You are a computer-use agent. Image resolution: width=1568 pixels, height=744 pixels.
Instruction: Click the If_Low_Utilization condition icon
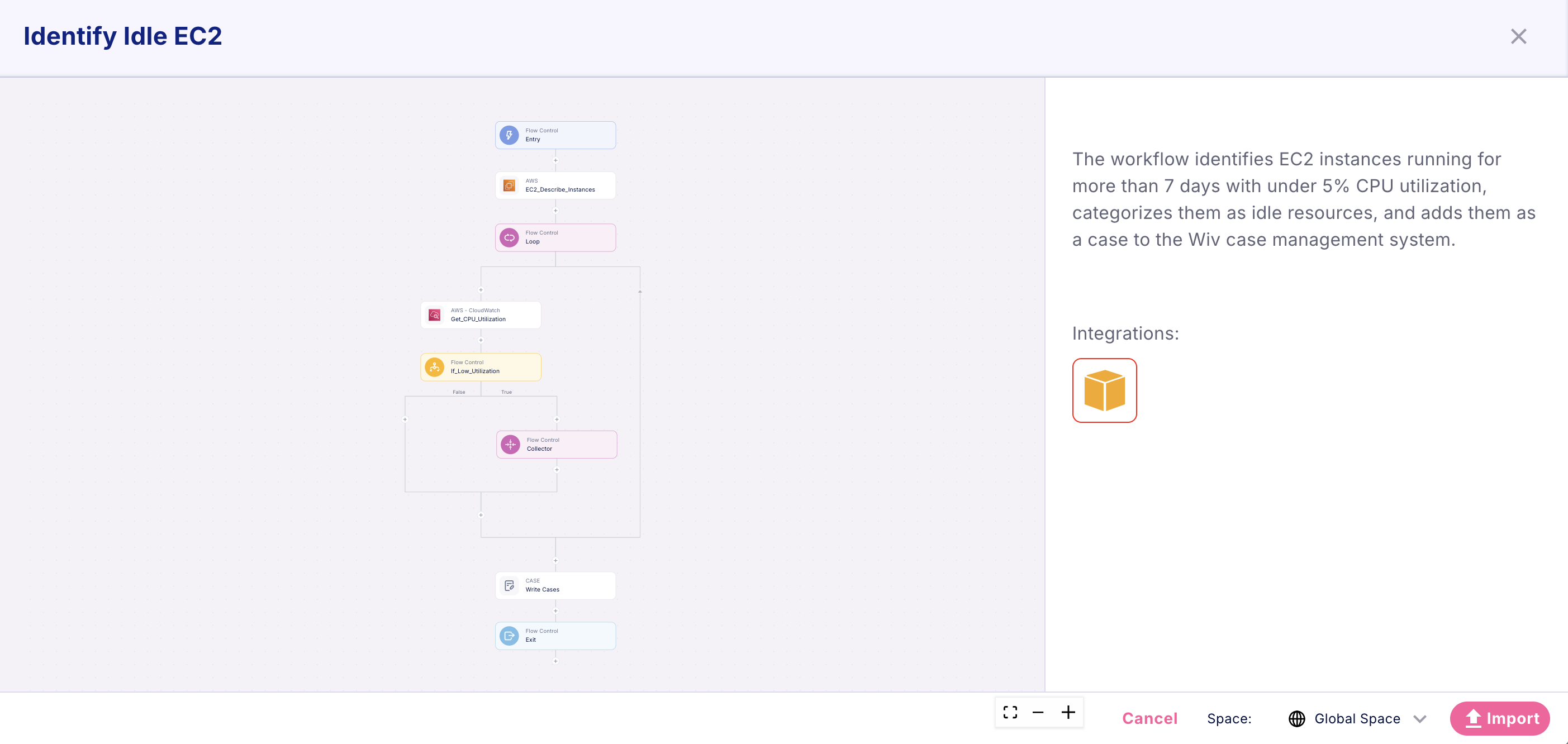pos(435,367)
